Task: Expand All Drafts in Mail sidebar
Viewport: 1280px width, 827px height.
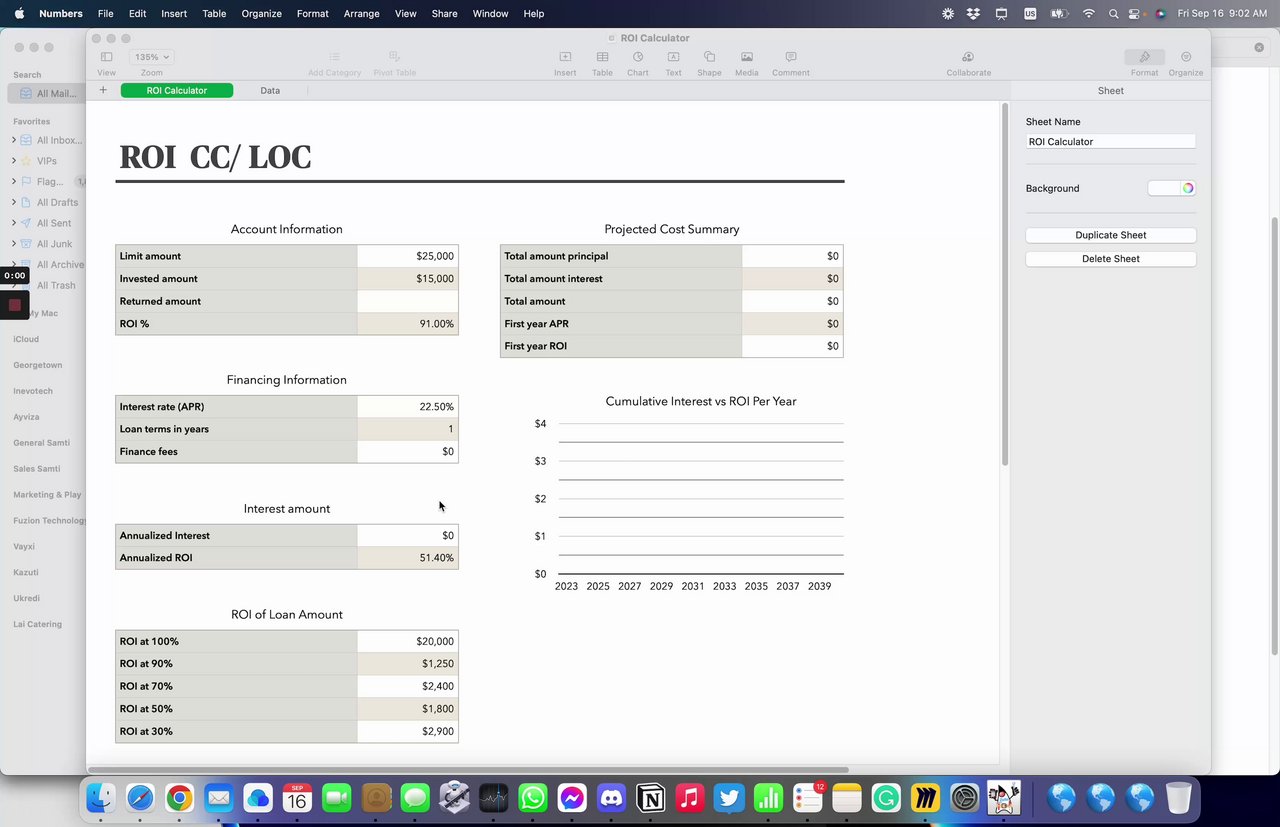Action: [14, 203]
